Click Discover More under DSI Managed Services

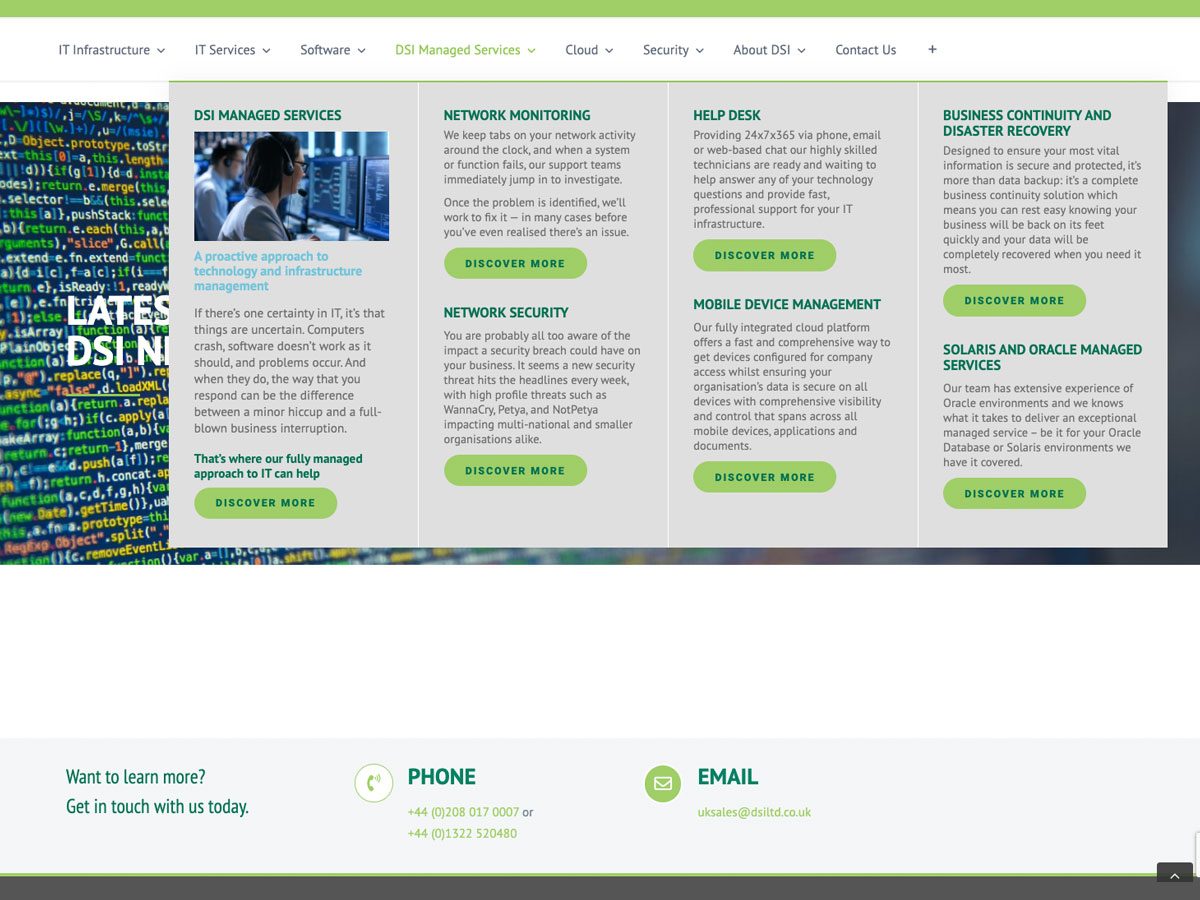click(x=265, y=503)
